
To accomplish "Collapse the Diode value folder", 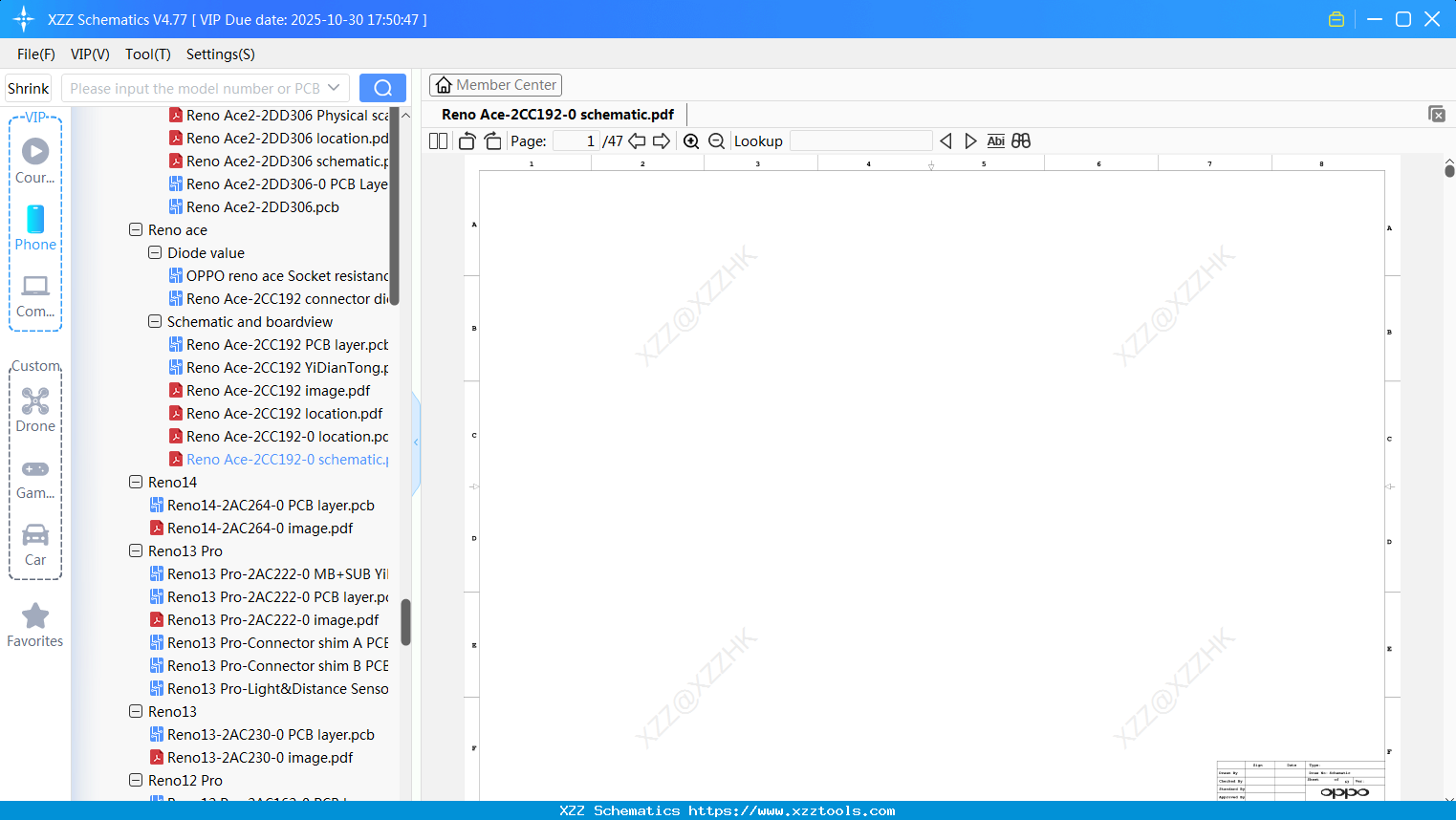I will (x=155, y=253).
